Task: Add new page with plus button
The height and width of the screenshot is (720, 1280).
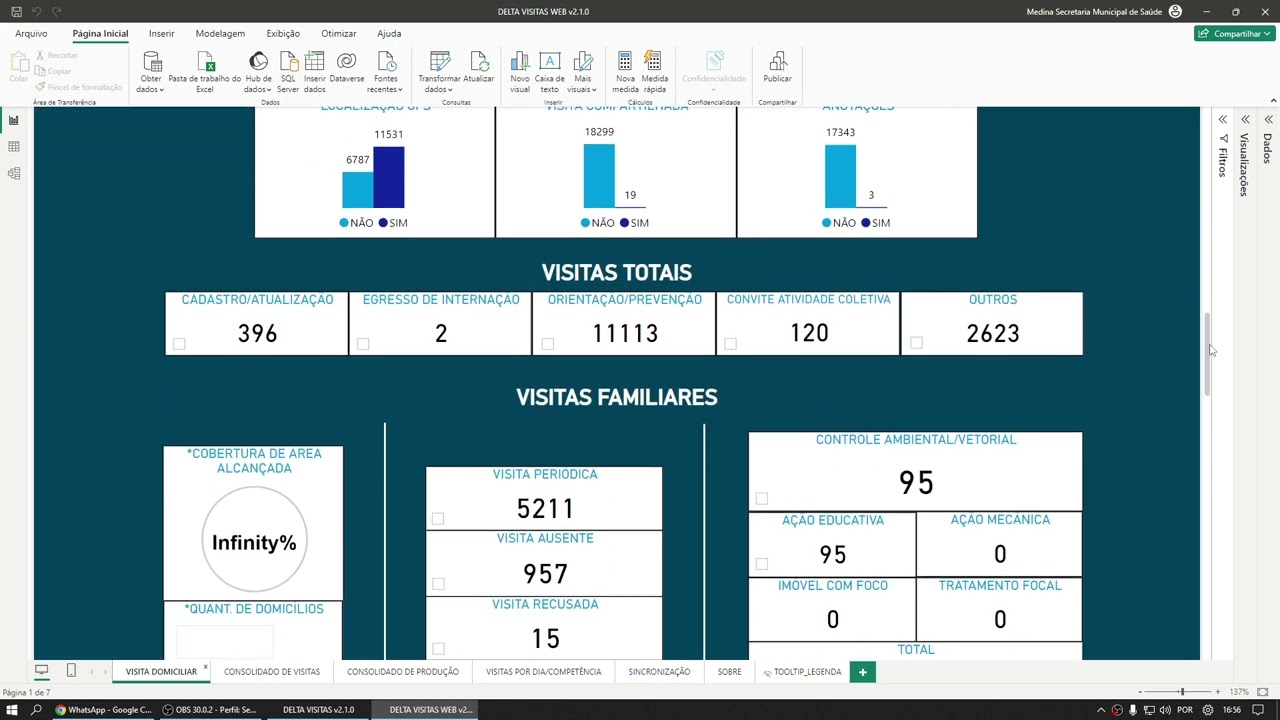Action: point(862,672)
